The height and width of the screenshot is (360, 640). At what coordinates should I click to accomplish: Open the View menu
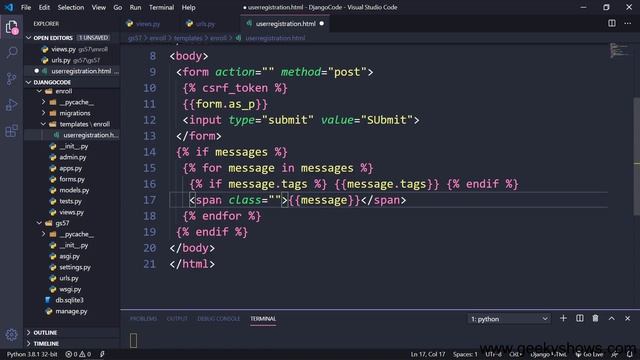[x=98, y=7]
